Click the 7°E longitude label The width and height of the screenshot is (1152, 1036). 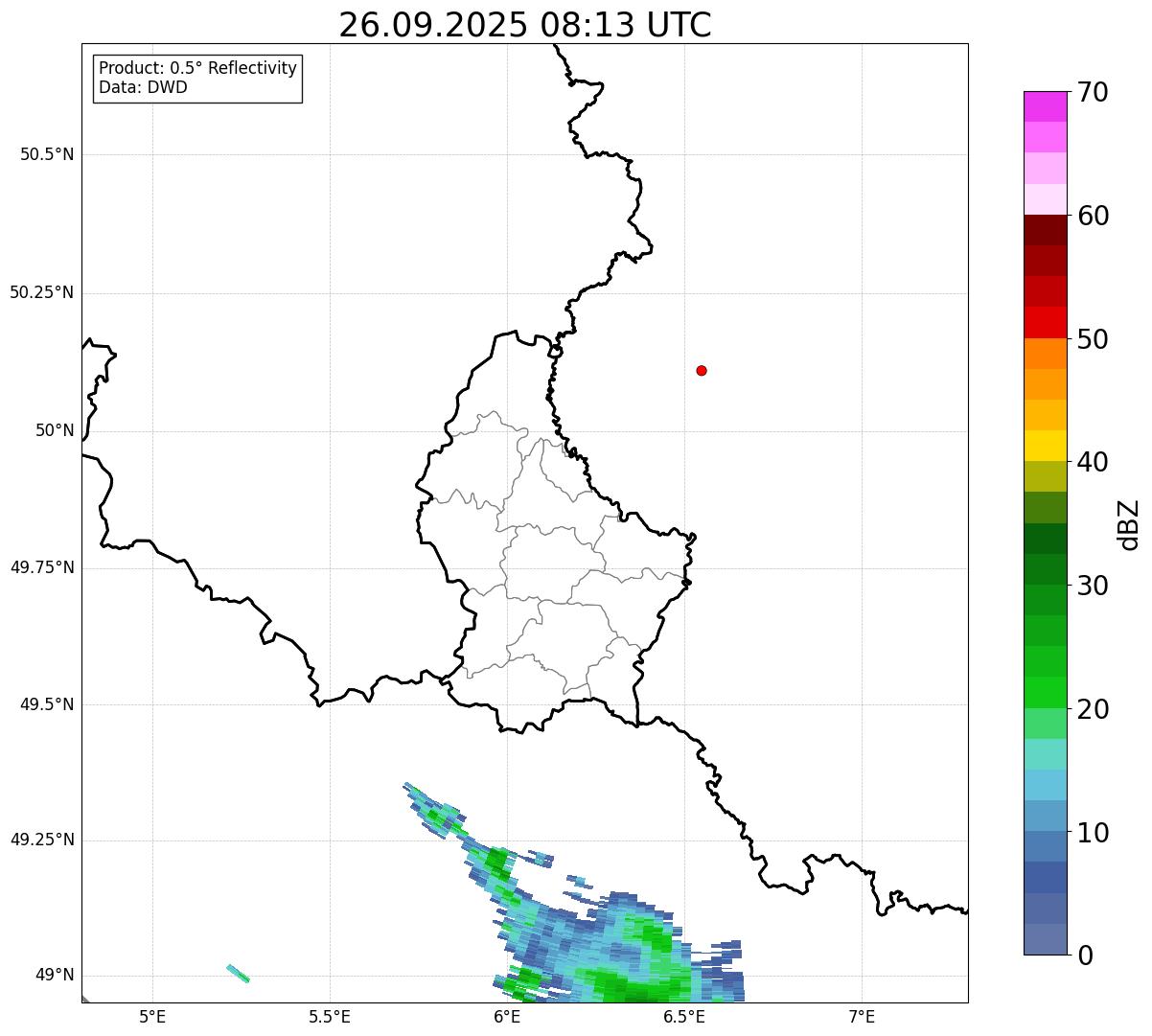tap(862, 1016)
